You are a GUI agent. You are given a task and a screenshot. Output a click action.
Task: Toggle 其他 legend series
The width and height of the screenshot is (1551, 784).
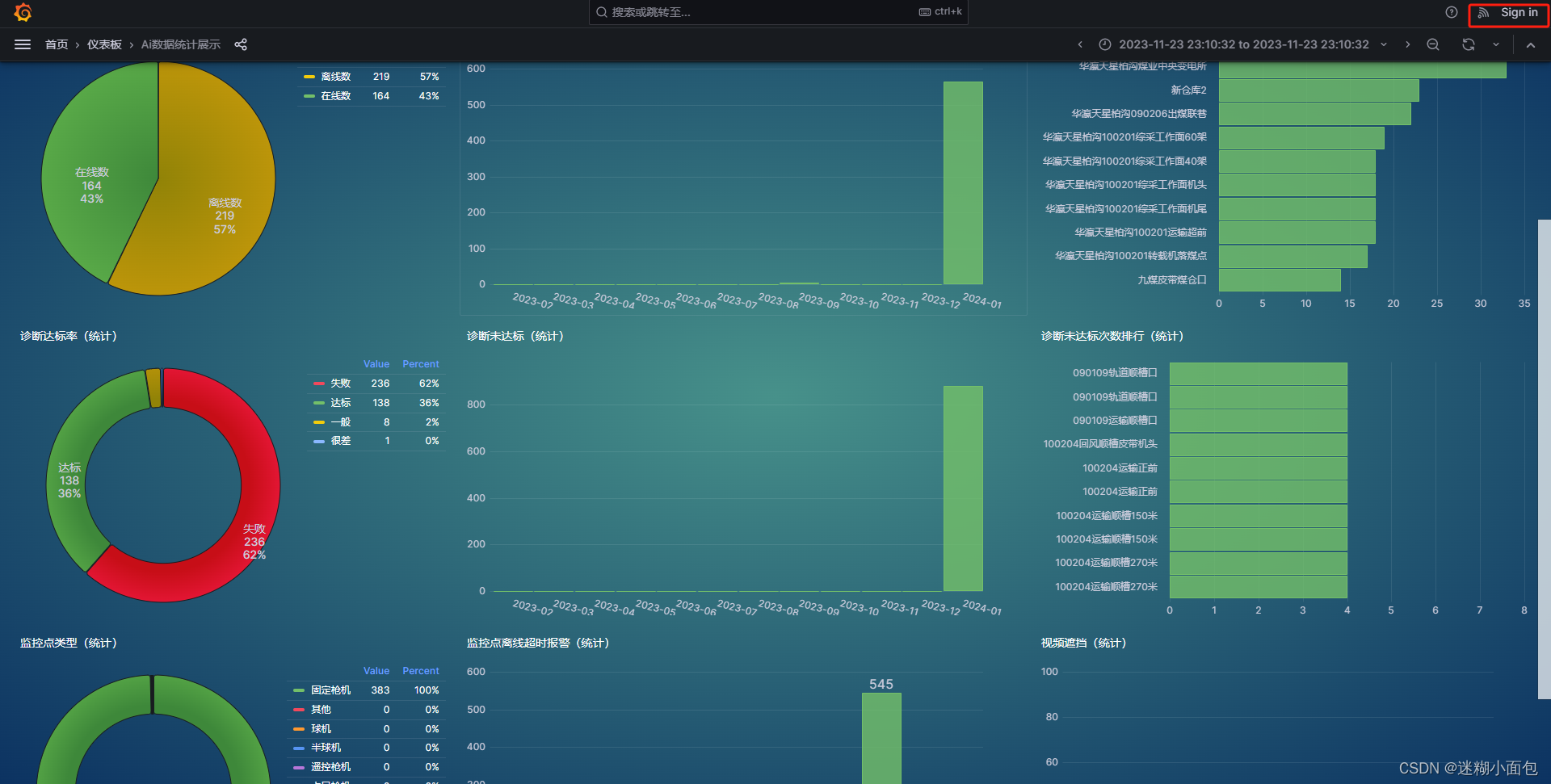[321, 710]
